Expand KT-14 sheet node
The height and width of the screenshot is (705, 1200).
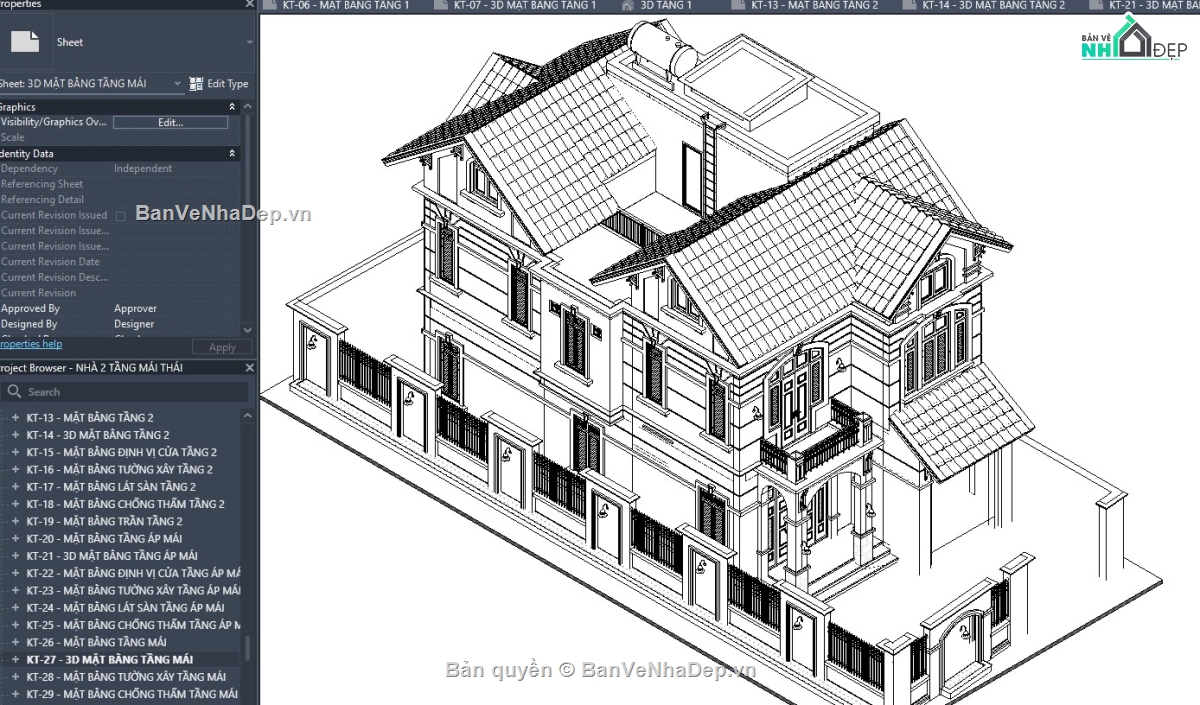point(15,435)
